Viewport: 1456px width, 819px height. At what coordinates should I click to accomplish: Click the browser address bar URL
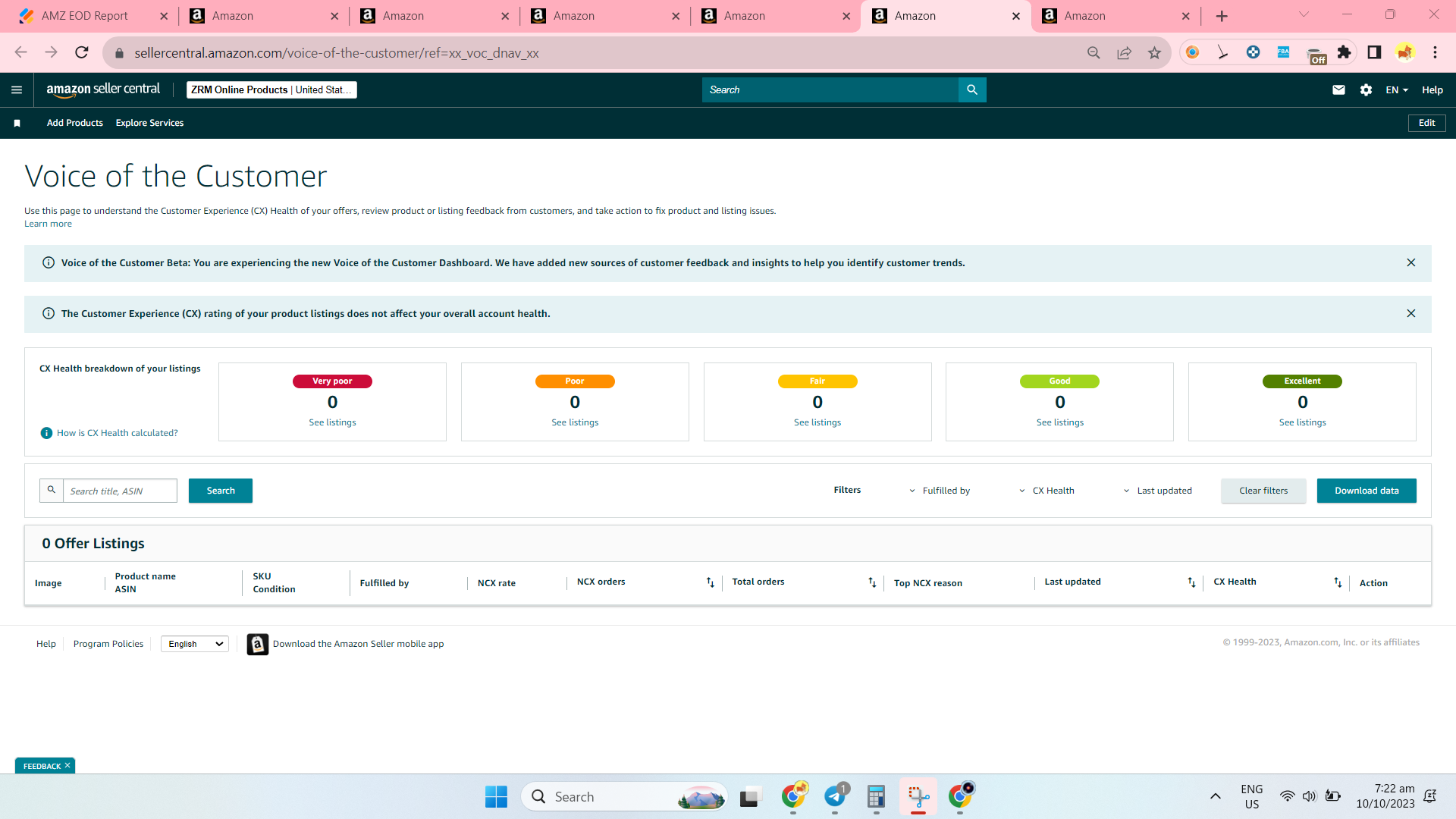point(337,53)
